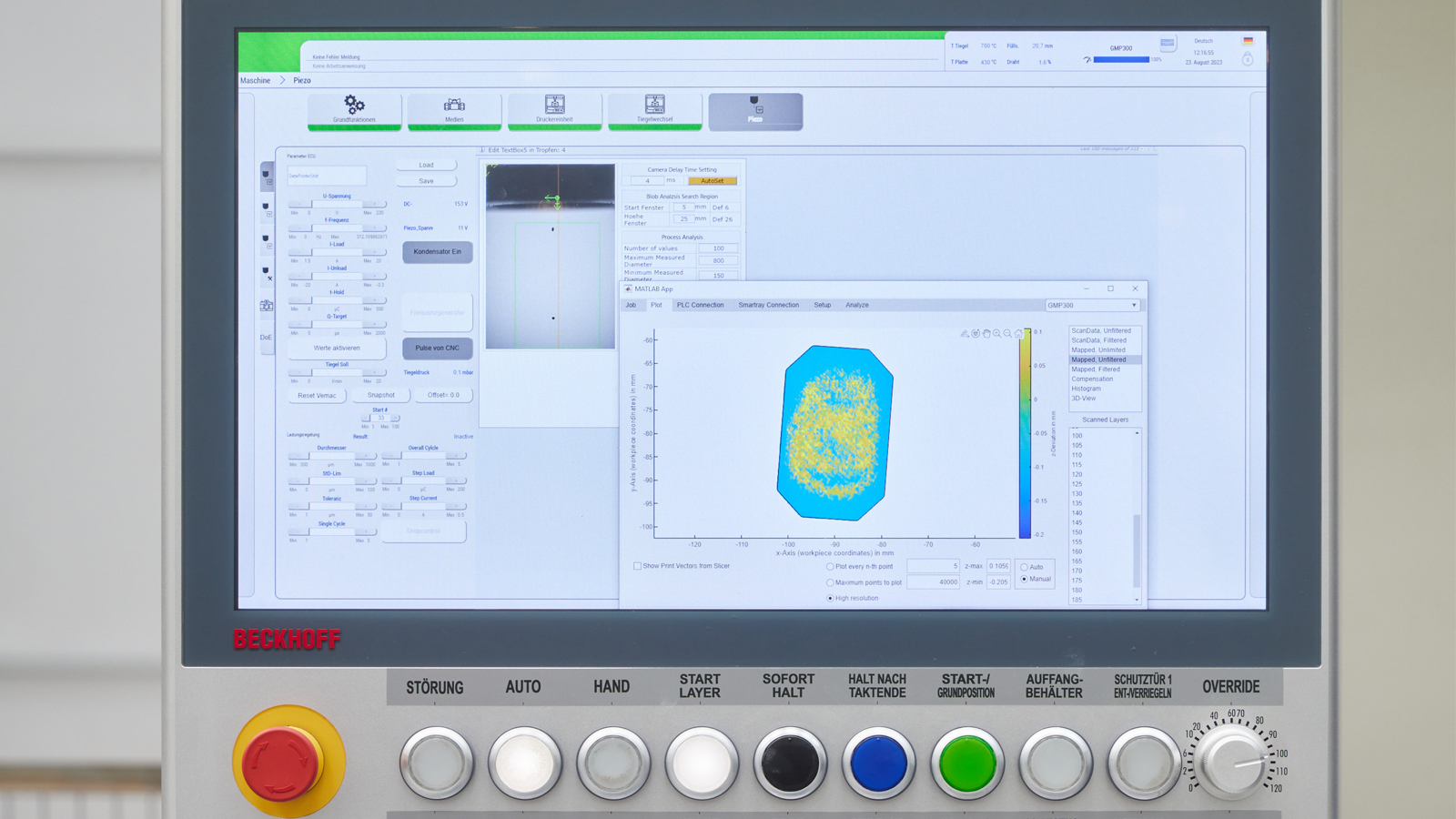Click the home reset-view plot icon
The width and height of the screenshot is (1456, 819).
(x=1018, y=334)
